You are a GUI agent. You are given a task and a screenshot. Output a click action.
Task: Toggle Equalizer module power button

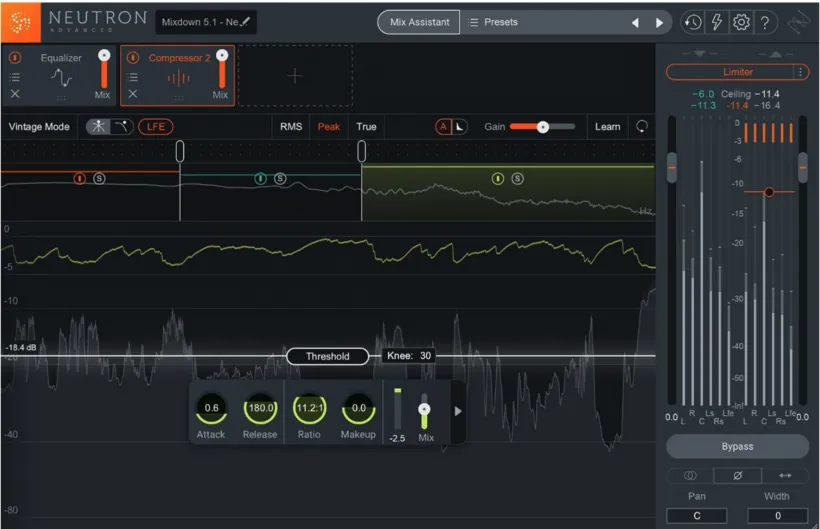pyautogui.click(x=15, y=58)
